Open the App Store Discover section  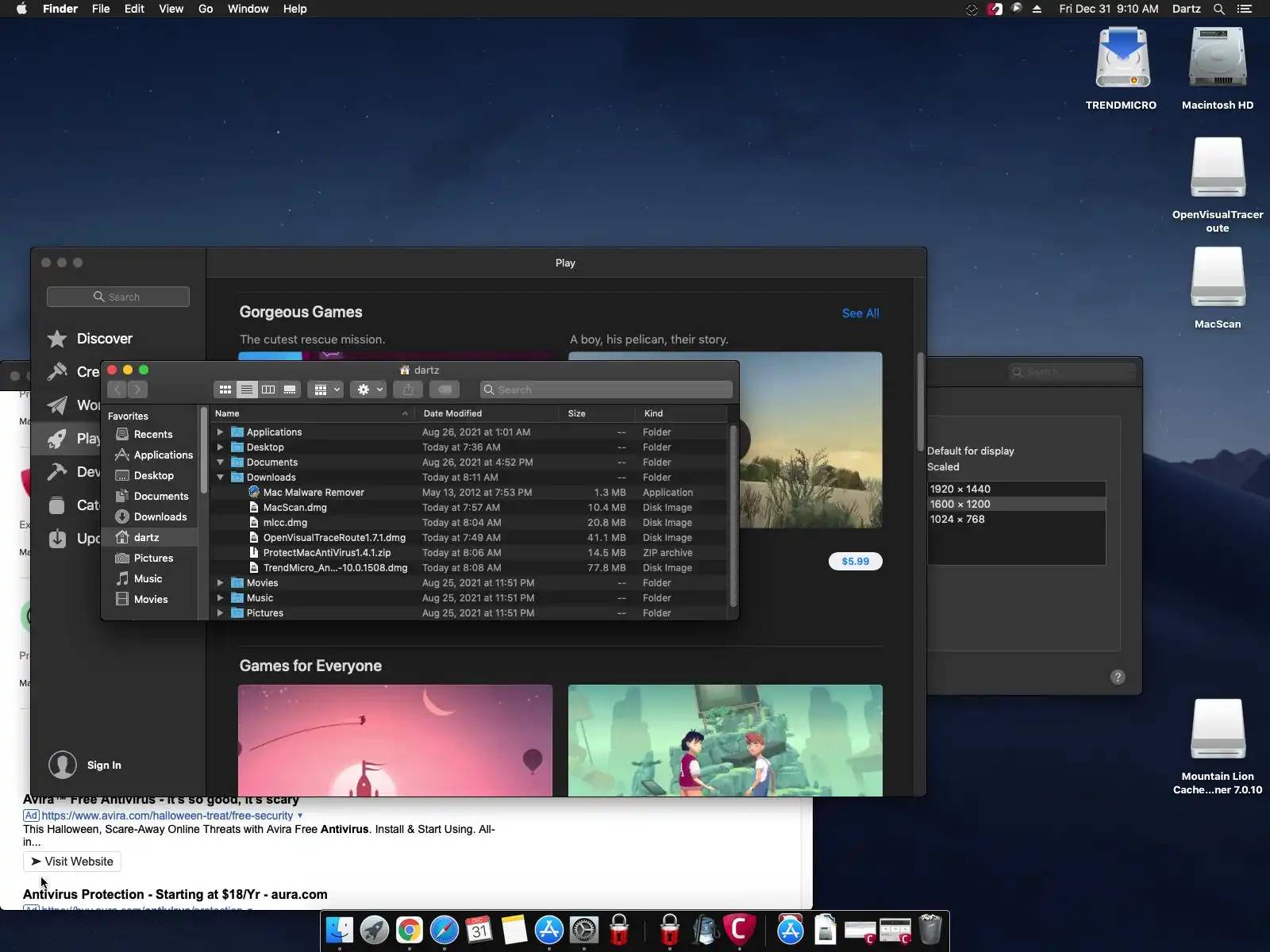click(x=104, y=339)
